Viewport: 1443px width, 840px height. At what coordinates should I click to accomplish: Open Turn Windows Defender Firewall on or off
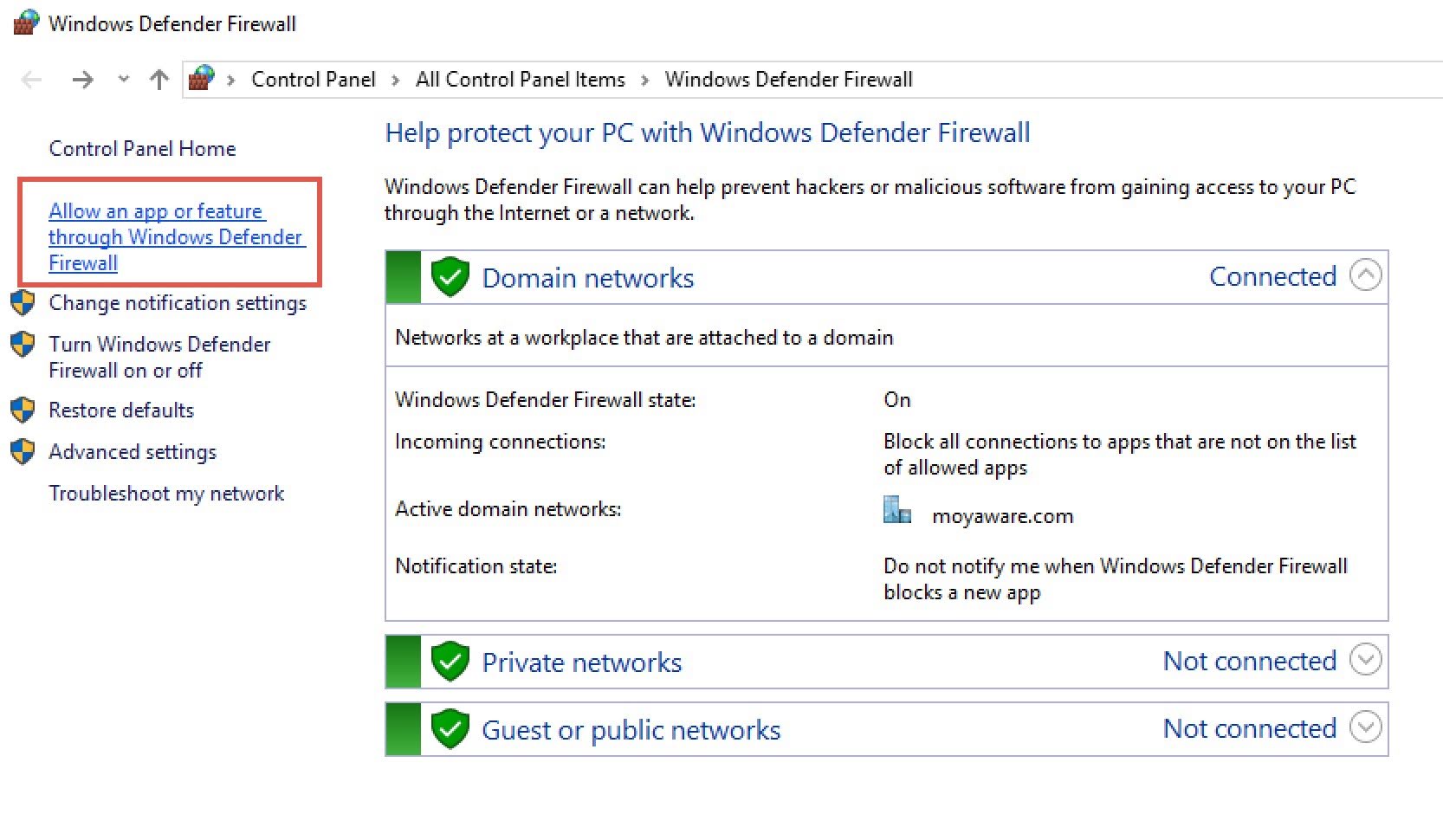coord(159,357)
